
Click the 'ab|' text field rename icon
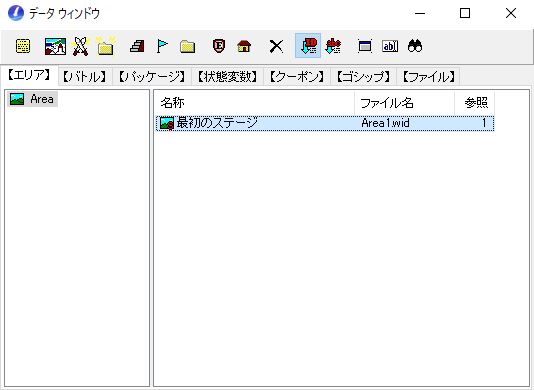click(390, 46)
